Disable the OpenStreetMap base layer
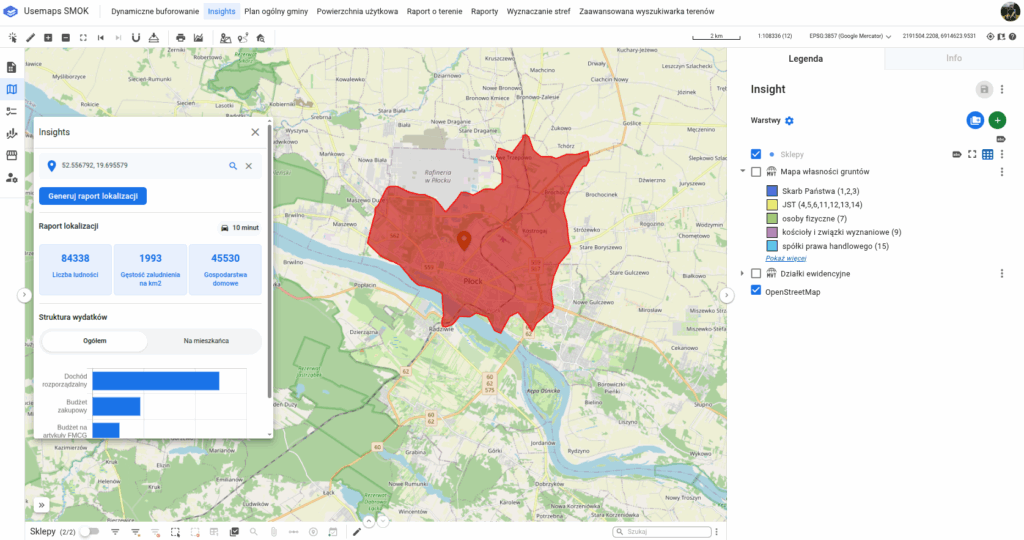Image resolution: width=1024 pixels, height=540 pixels. [756, 291]
